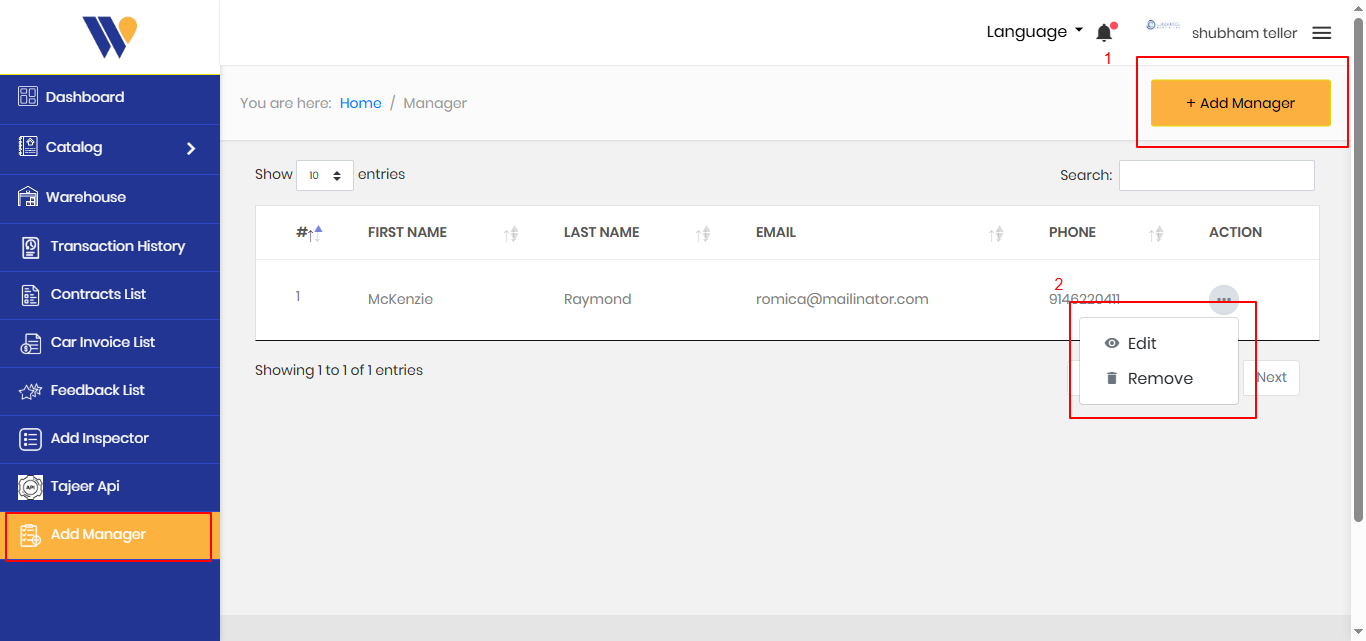This screenshot has height=641, width=1366.
Task: Click the Tajeer Api icon
Action: tap(31, 487)
